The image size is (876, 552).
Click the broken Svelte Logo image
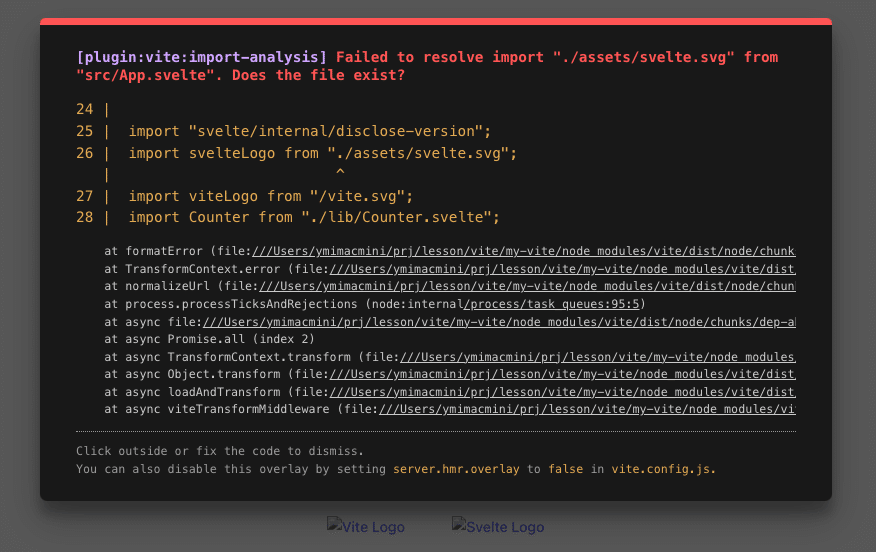click(498, 526)
